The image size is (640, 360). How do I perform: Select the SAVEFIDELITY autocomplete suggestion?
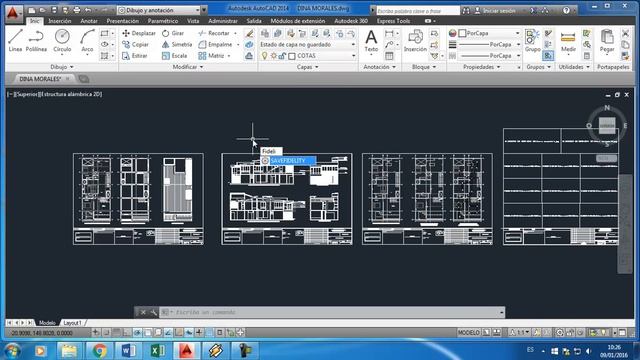[x=289, y=161]
